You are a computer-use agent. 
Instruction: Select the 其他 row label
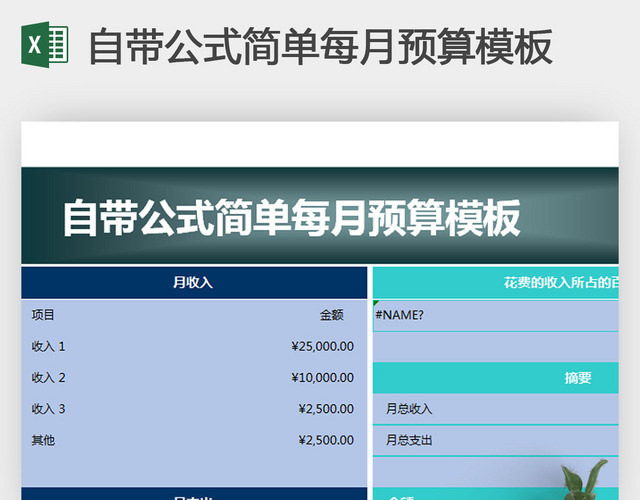[x=43, y=440]
